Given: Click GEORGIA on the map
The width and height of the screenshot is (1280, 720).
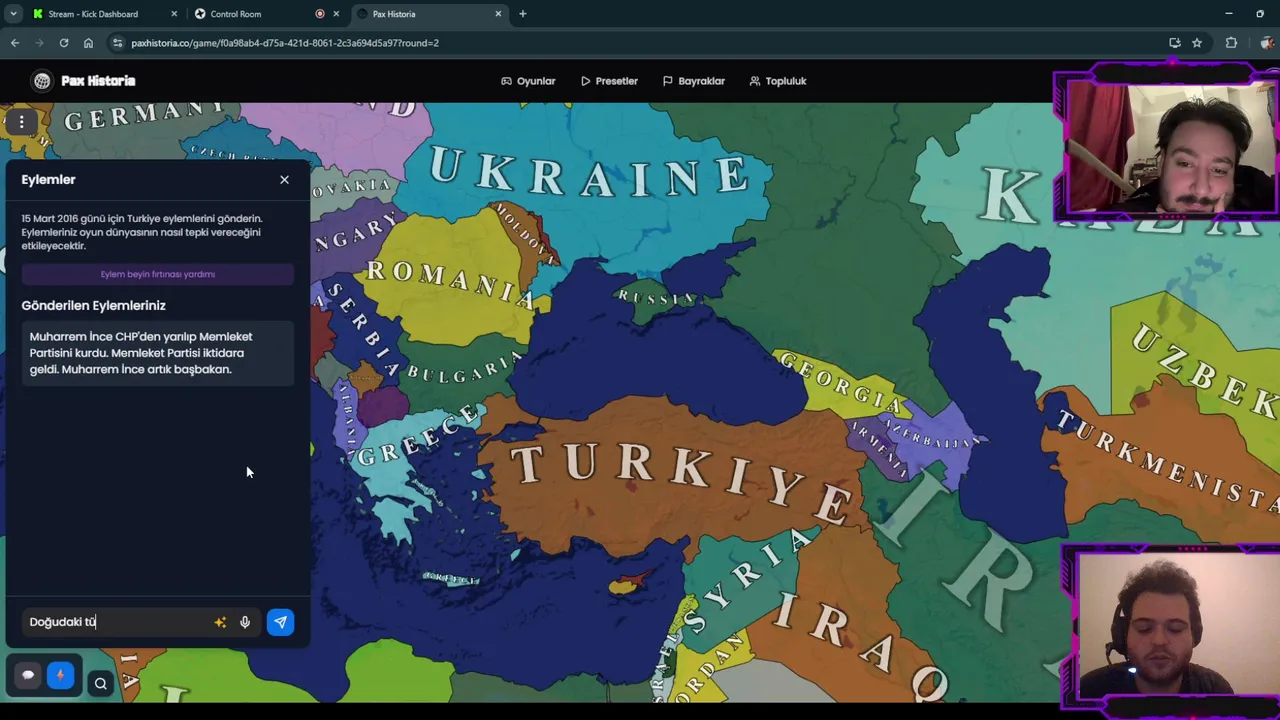Looking at the screenshot, I should (x=842, y=382).
